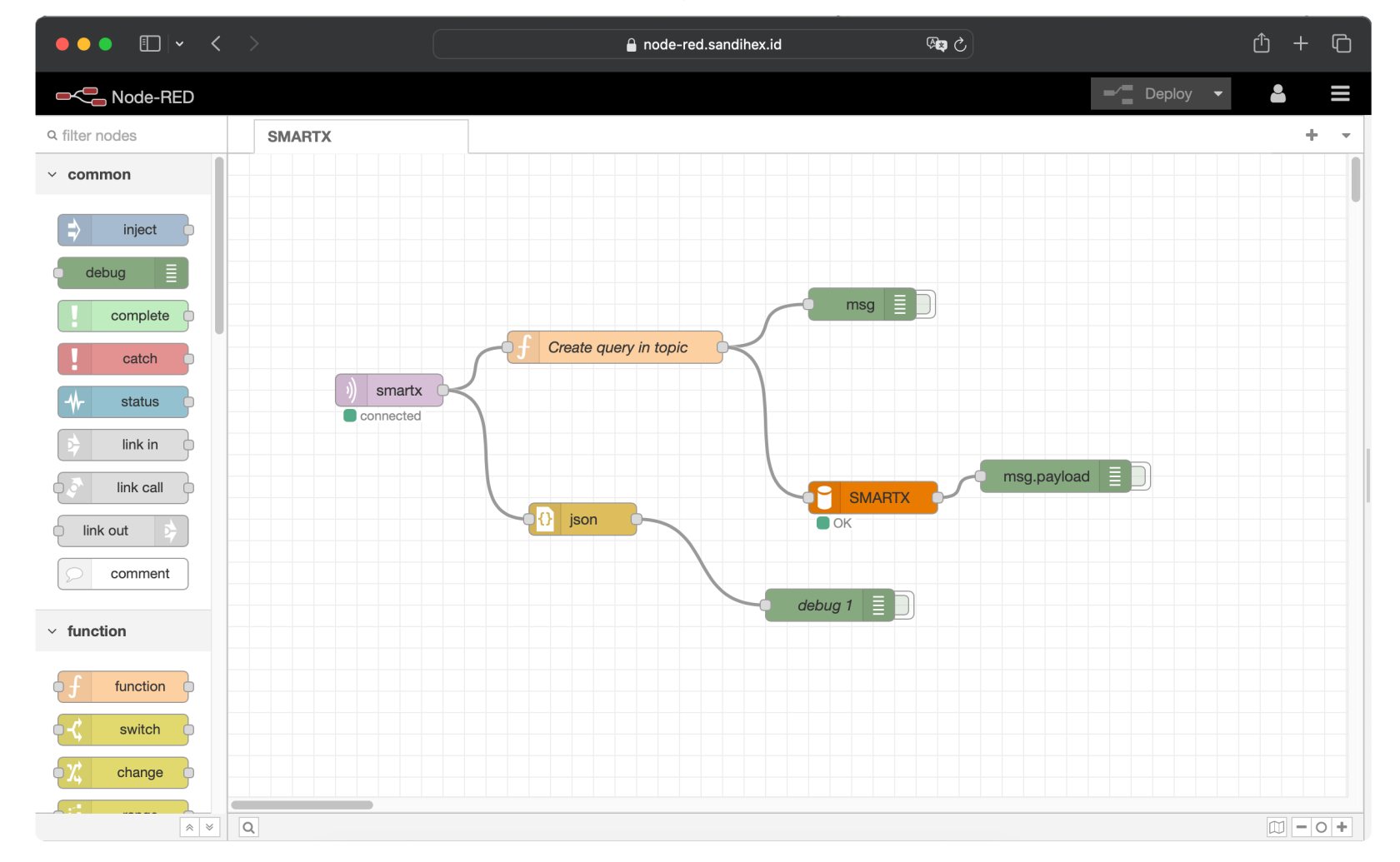Toggle the debug 1 node output button
The height and width of the screenshot is (862, 1400).
coord(904,605)
